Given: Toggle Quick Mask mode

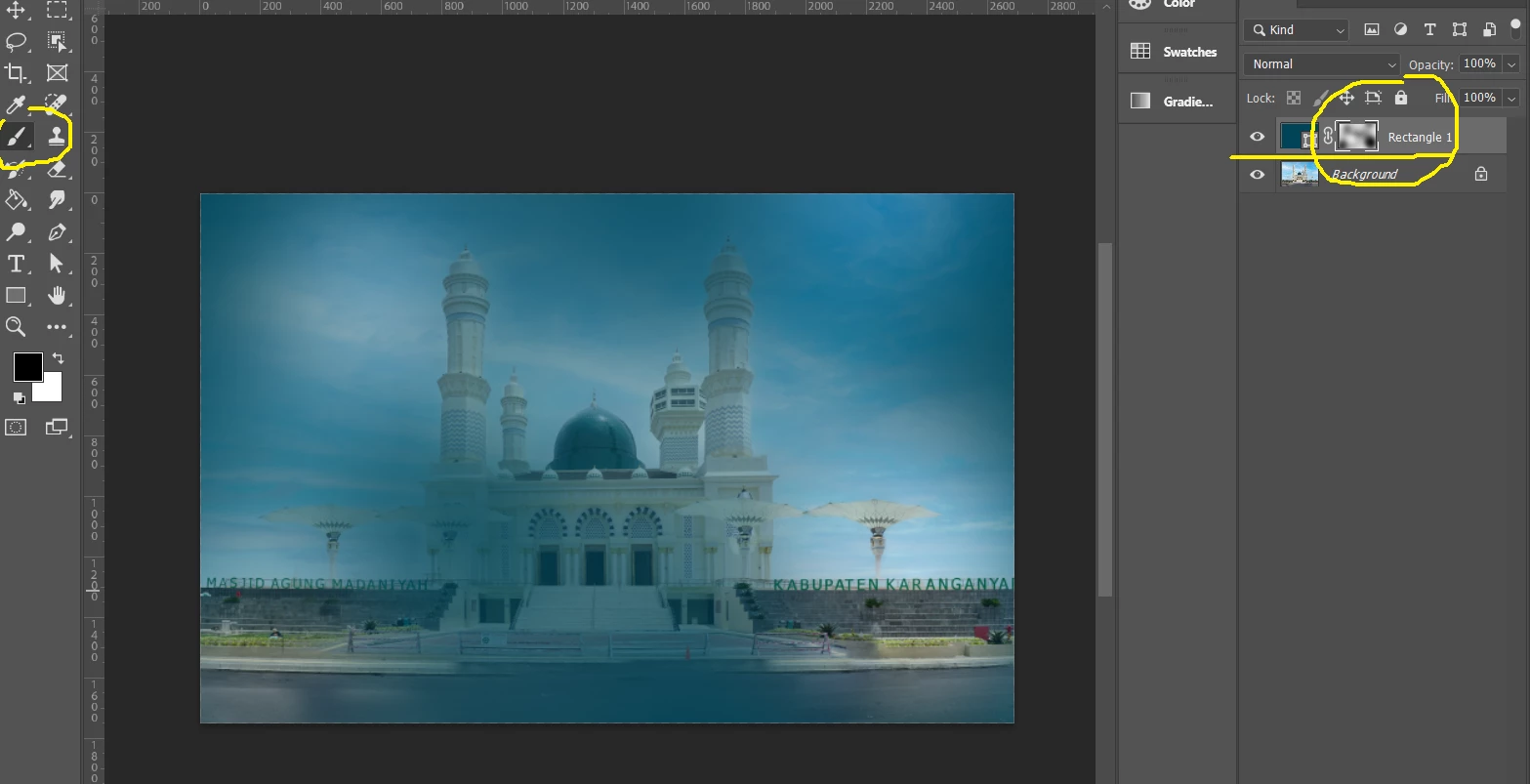Looking at the screenshot, I should (x=16, y=427).
